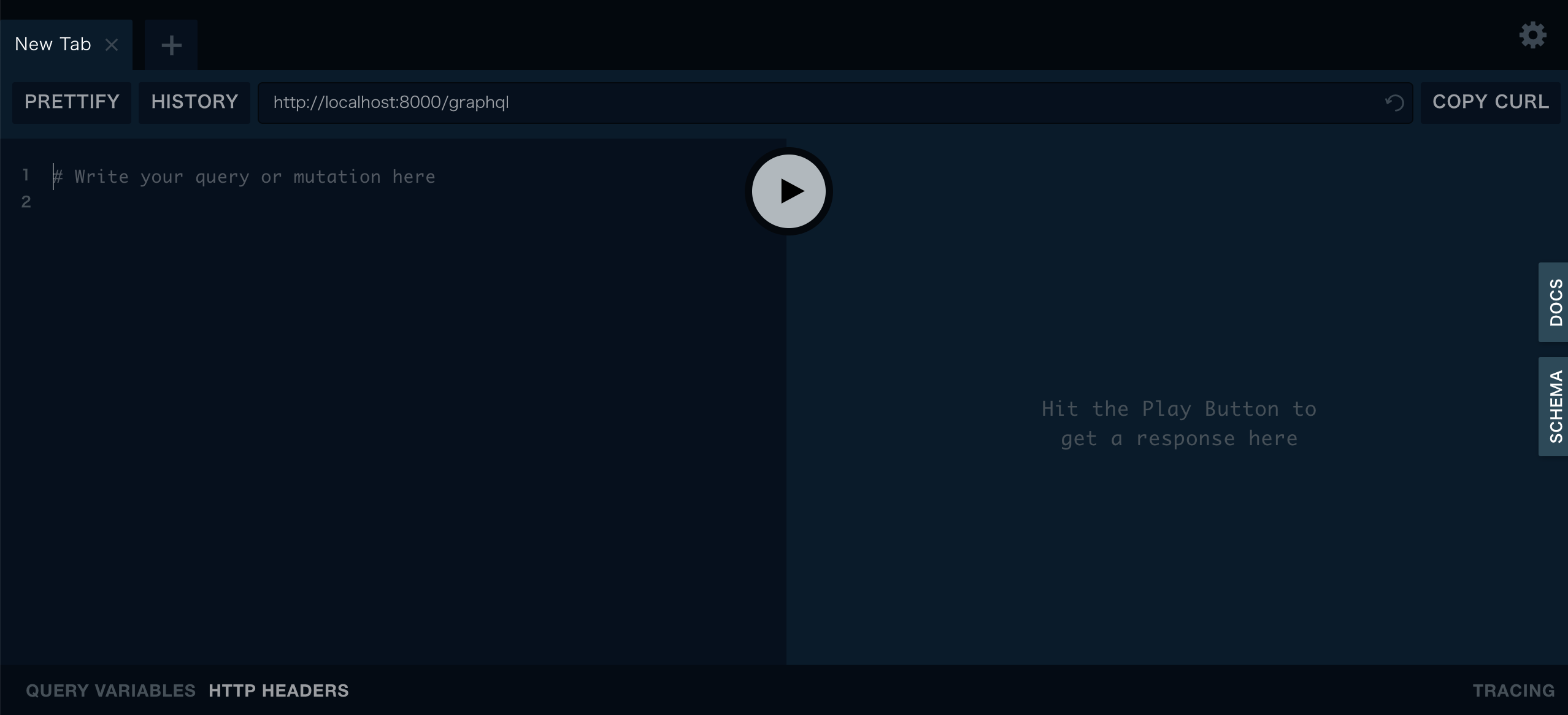Switch to HTTP HEADERS section
Viewport: 1568px width, 715px height.
tap(279, 690)
